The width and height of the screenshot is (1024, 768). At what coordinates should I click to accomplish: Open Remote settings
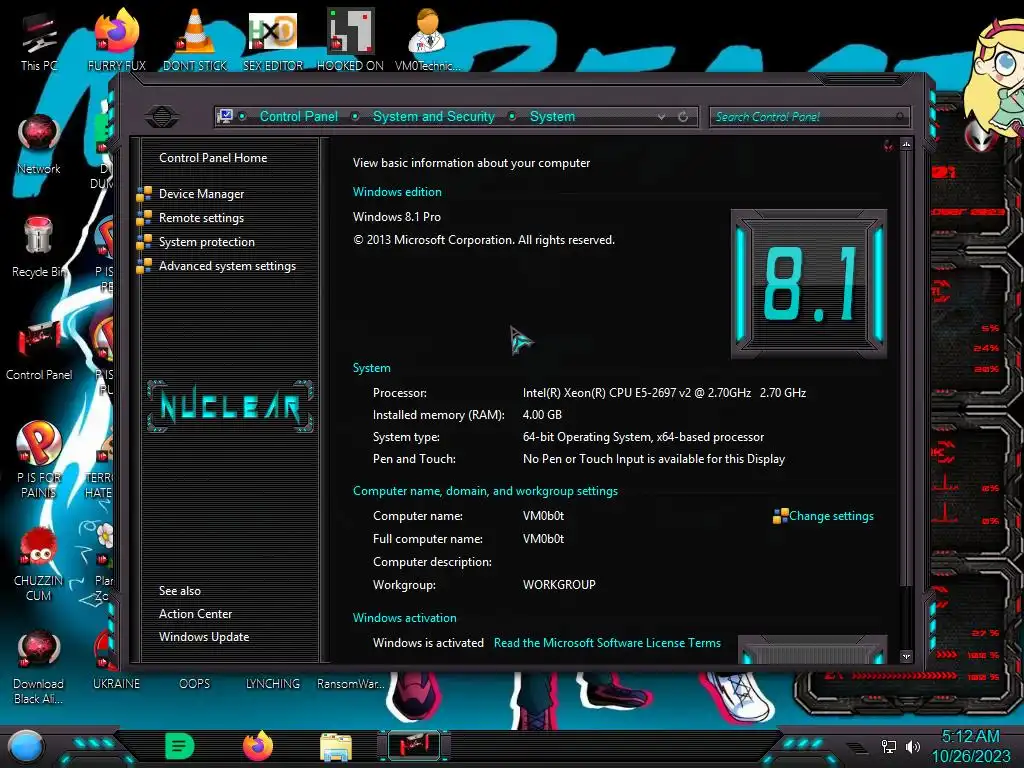tap(201, 218)
